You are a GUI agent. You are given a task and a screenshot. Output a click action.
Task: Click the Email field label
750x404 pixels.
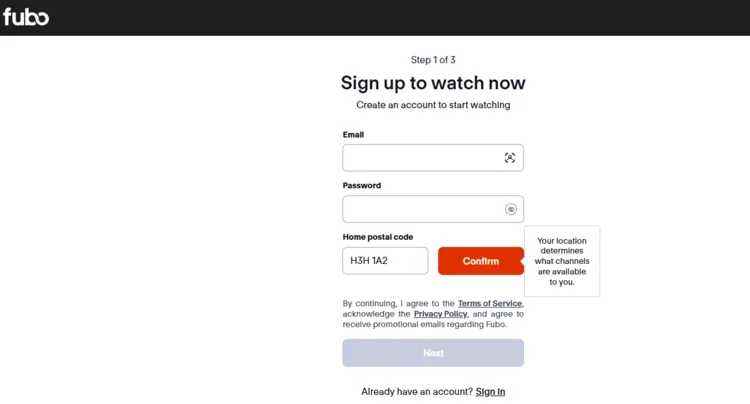click(353, 134)
